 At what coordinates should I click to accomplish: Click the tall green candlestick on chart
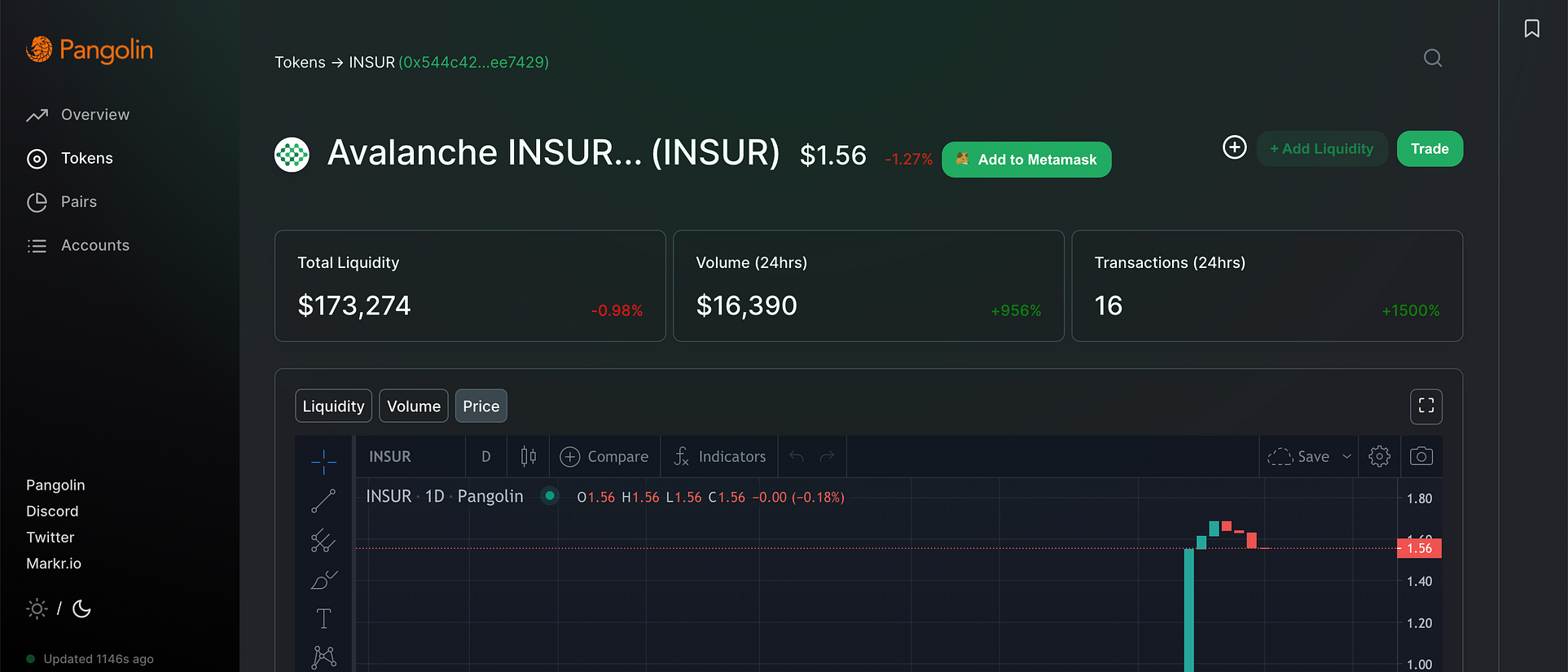coord(1189,610)
